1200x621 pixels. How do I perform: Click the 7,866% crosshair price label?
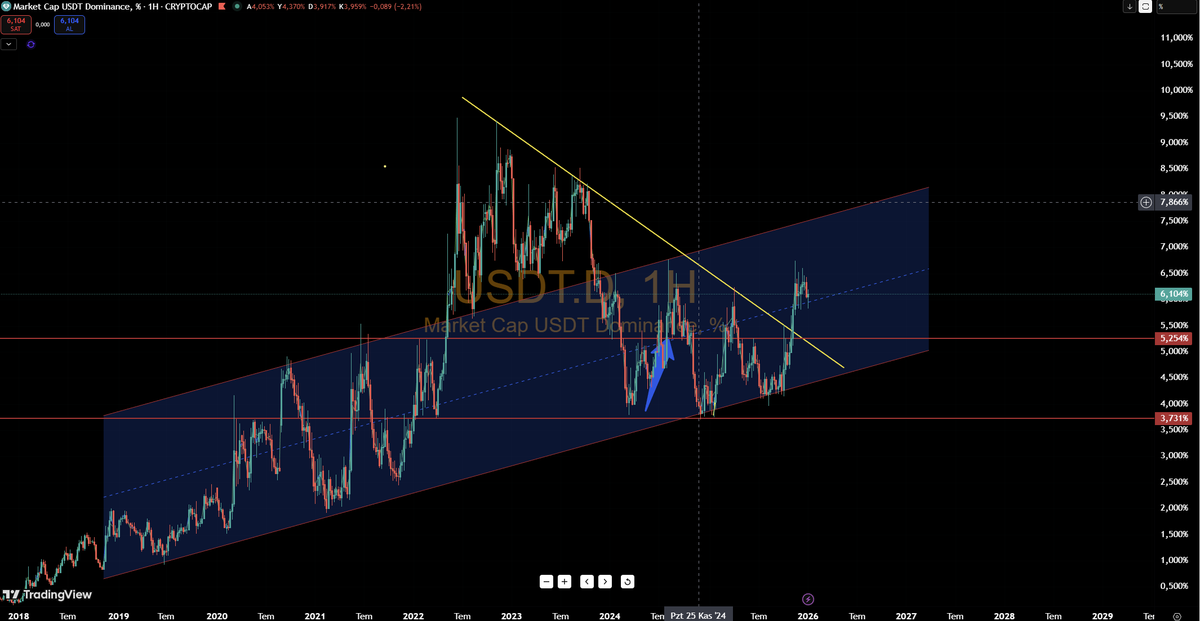pyautogui.click(x=1173, y=202)
